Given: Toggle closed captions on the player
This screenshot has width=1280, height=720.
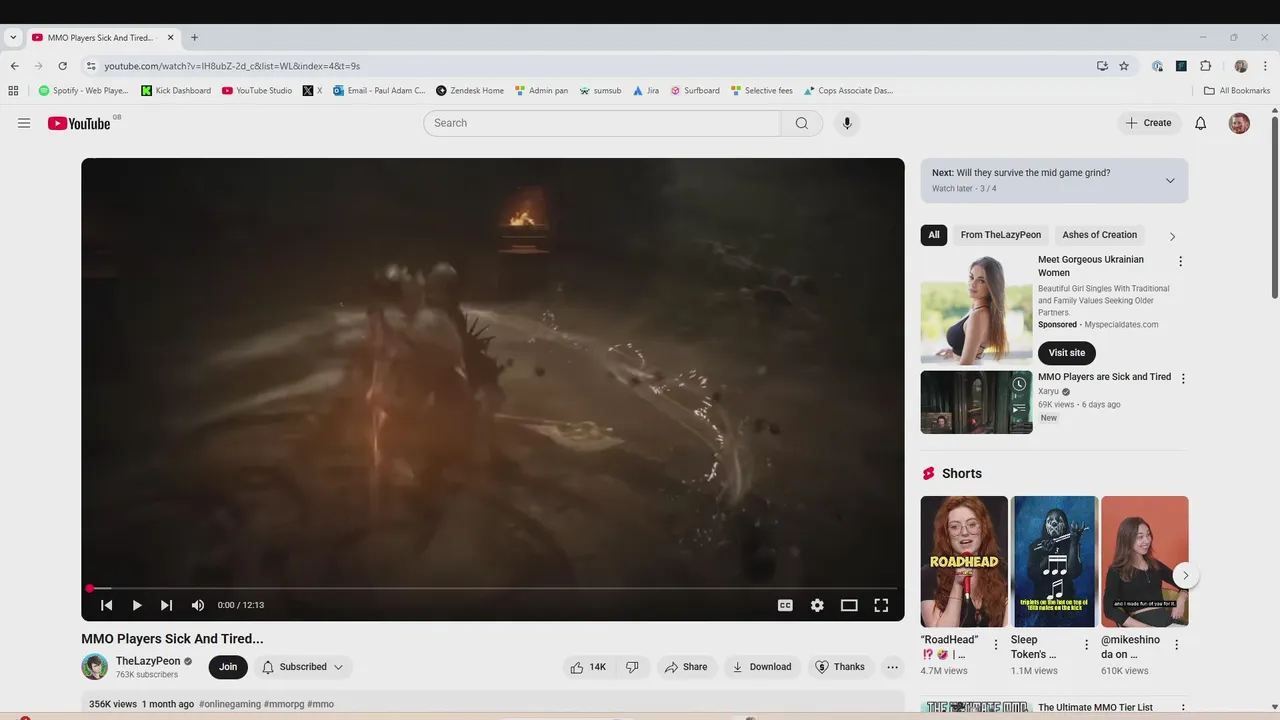Looking at the screenshot, I should (785, 605).
